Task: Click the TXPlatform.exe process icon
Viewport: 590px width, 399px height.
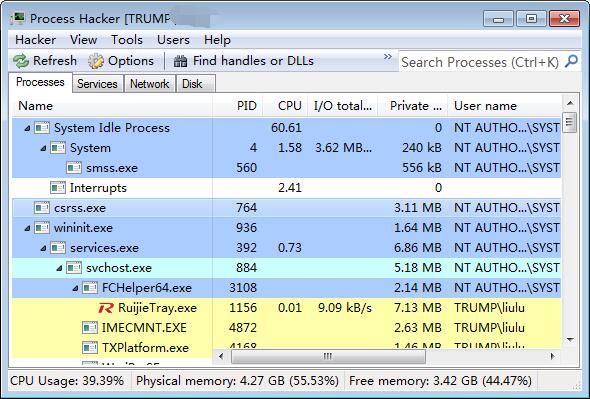Action: 90,348
